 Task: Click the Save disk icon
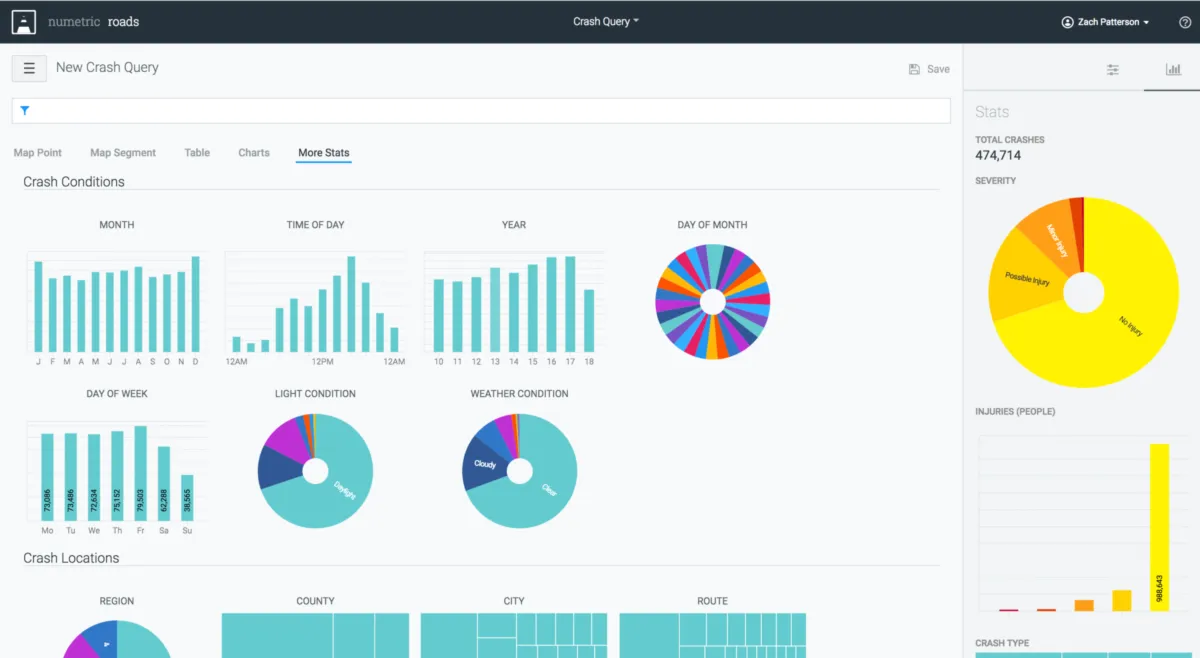[914, 69]
